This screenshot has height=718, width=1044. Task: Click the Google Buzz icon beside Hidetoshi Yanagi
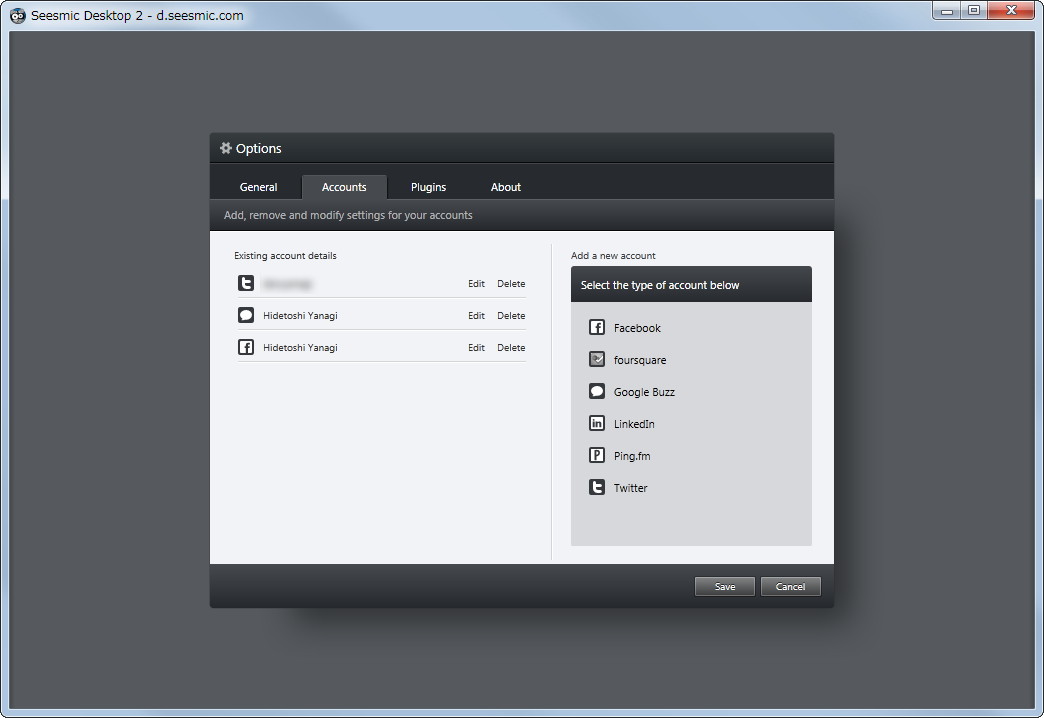point(246,315)
